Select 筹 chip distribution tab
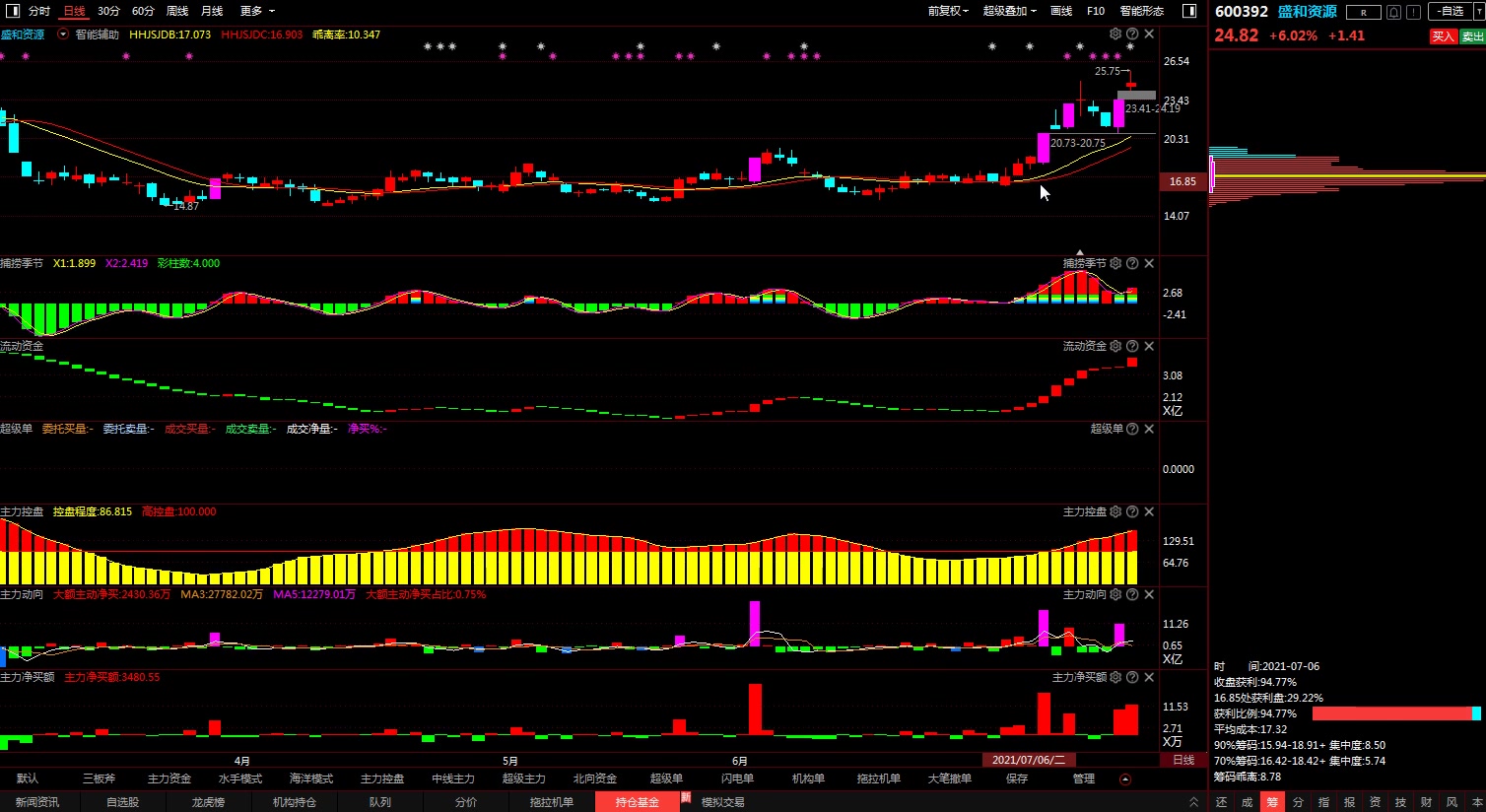Screen dimensions: 1486x812 (x=1272, y=802)
